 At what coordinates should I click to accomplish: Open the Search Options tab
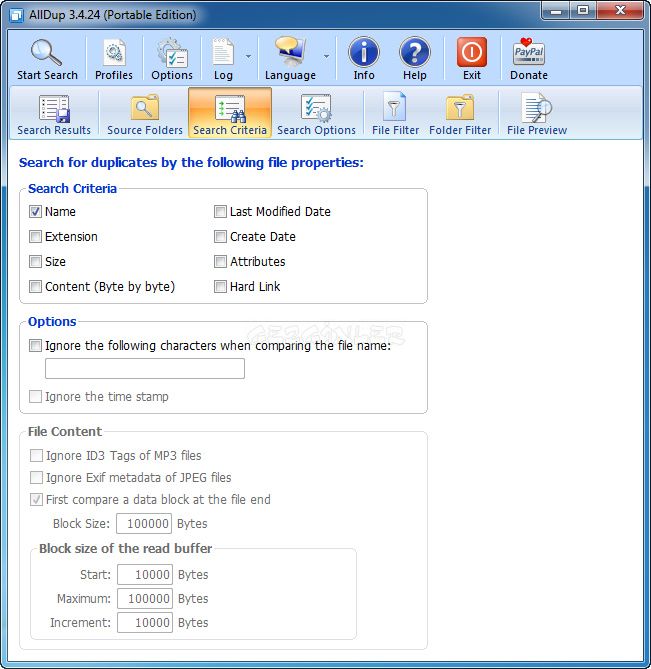tap(316, 112)
